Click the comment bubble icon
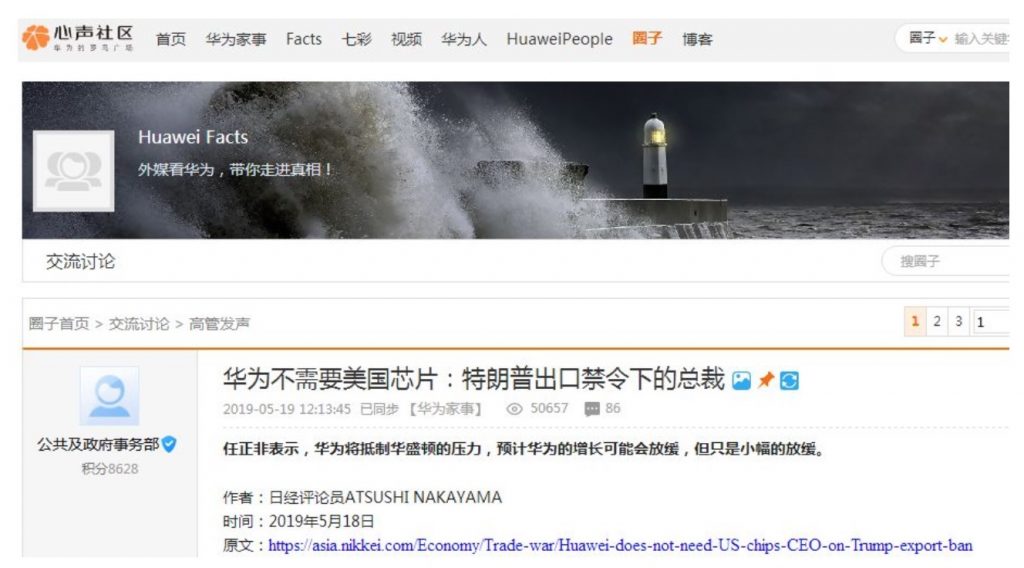The width and height of the screenshot is (1024, 568). click(x=592, y=409)
